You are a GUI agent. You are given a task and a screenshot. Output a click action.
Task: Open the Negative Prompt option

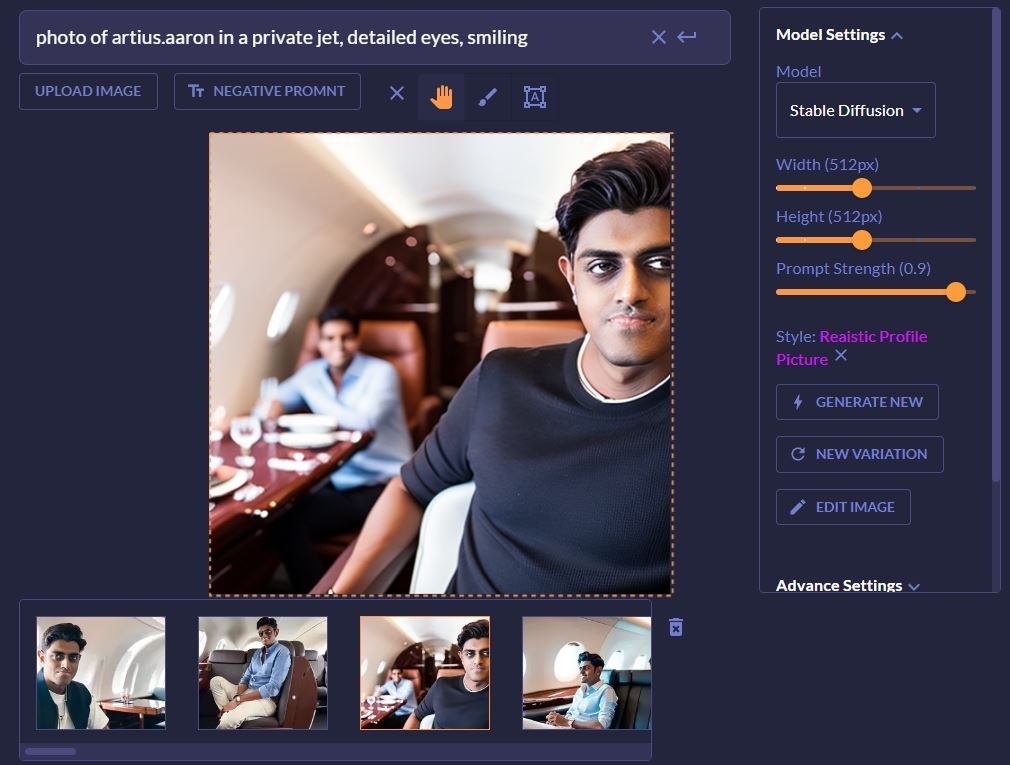tap(267, 91)
